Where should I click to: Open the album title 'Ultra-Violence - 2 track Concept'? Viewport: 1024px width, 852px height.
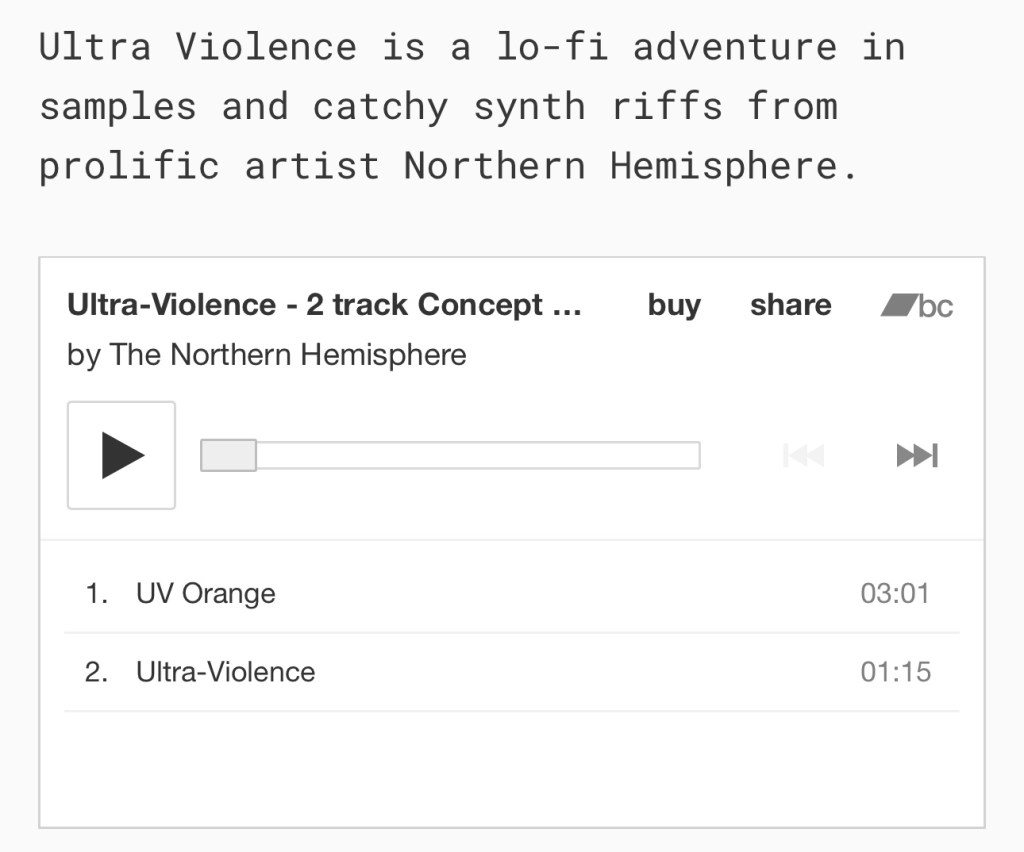(x=324, y=305)
